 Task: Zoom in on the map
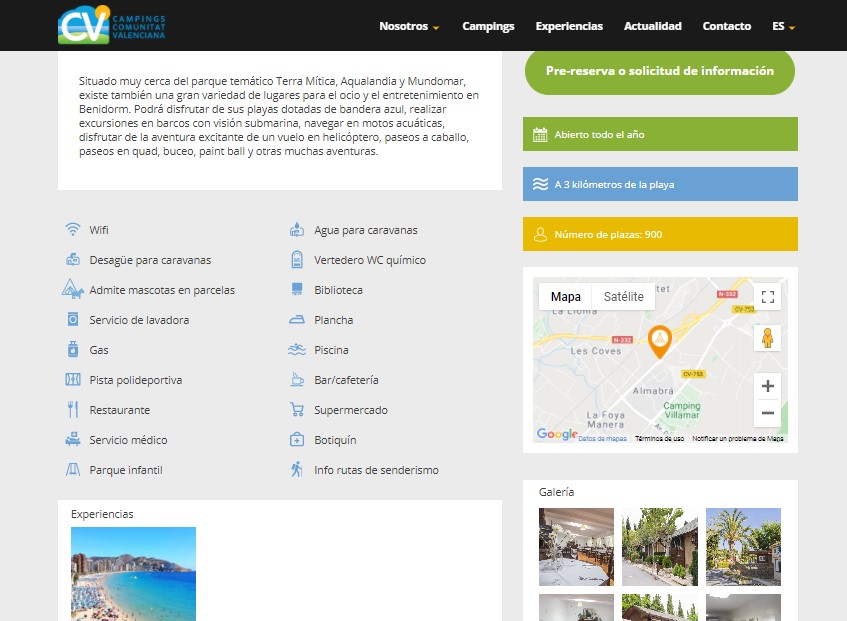pyautogui.click(x=767, y=386)
